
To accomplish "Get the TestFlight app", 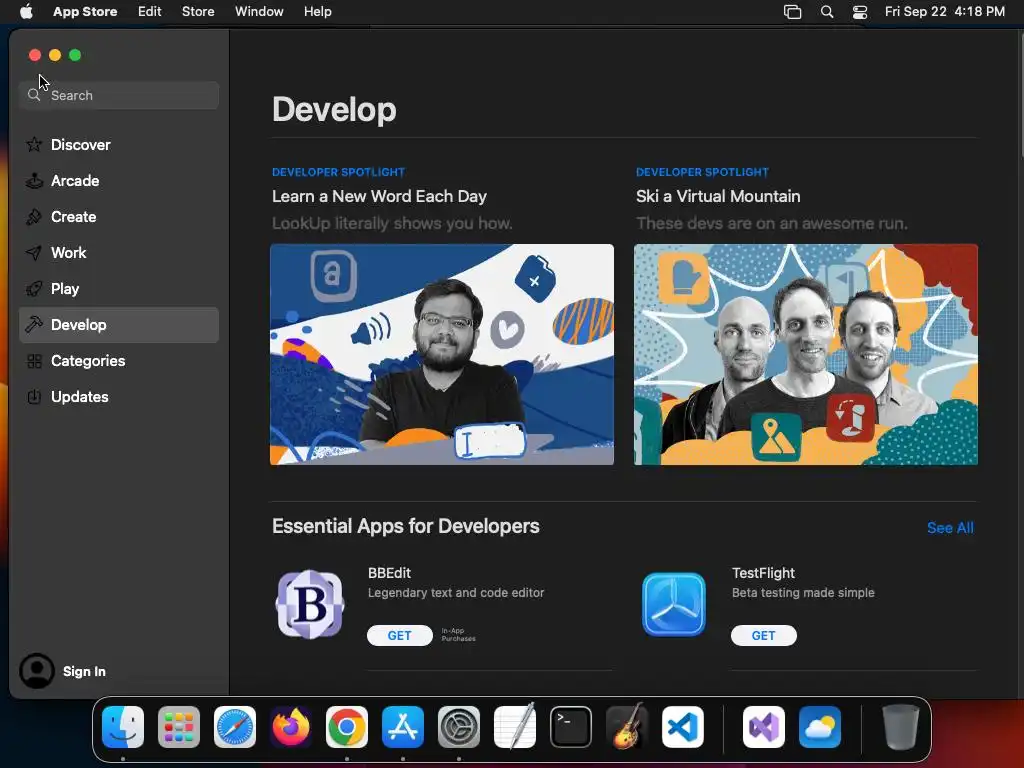I will [763, 635].
